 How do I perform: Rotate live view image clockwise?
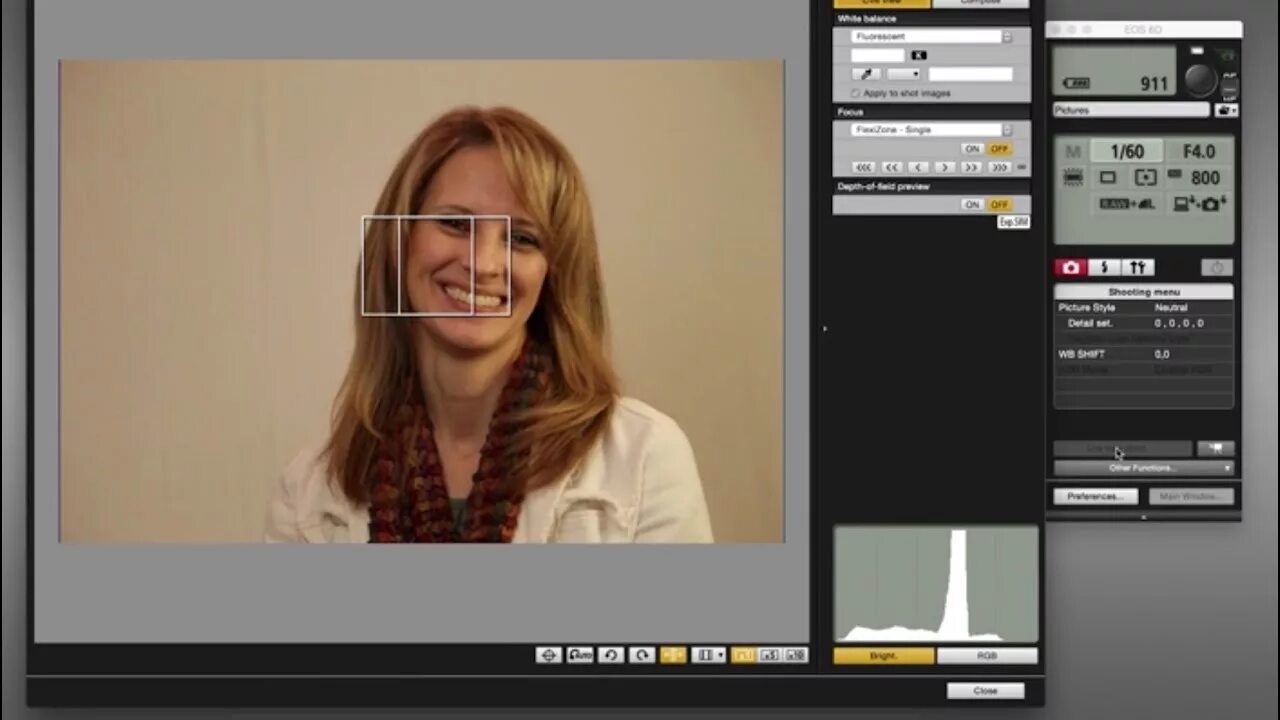642,655
